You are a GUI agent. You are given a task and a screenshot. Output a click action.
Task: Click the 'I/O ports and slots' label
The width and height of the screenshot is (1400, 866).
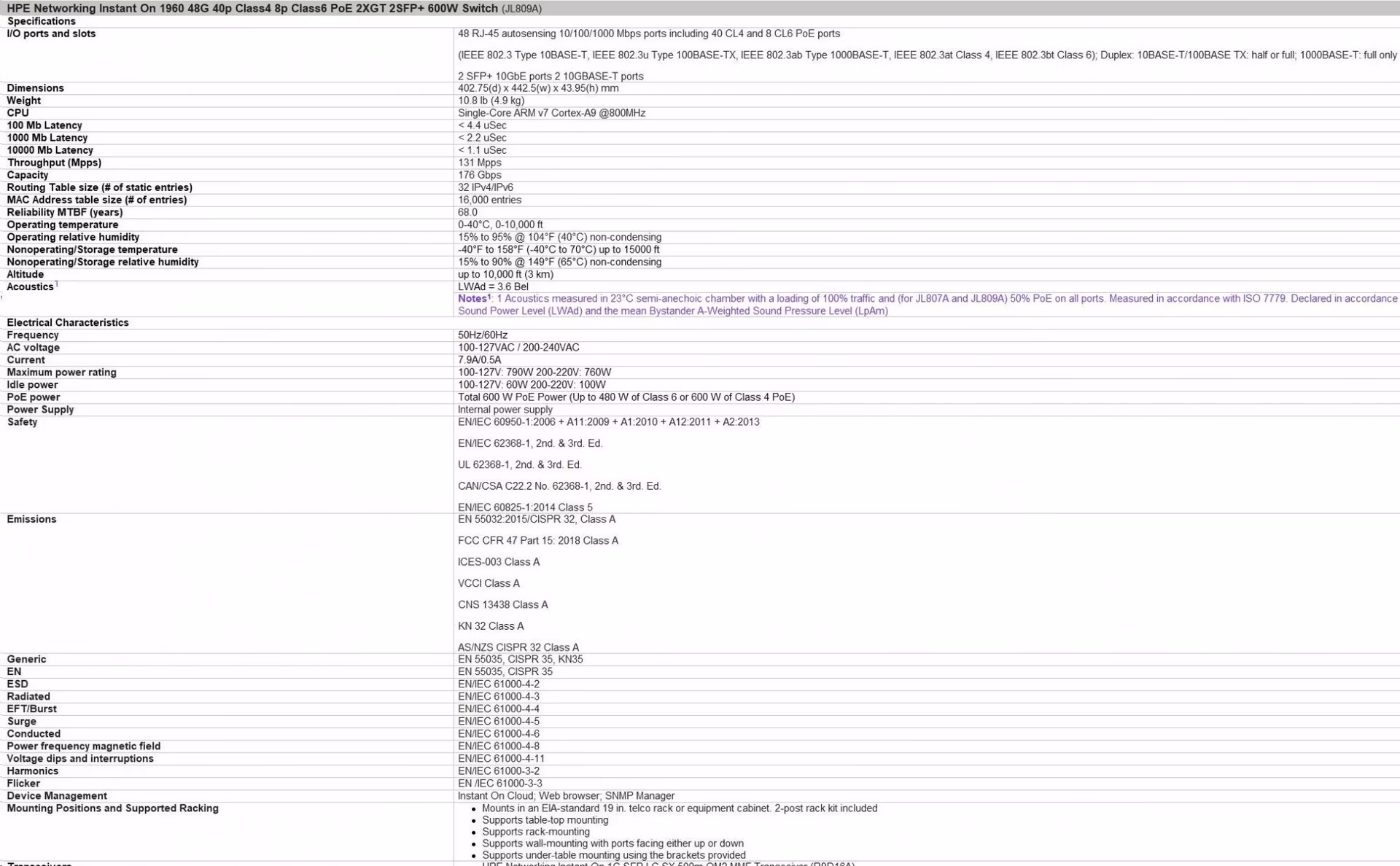pos(51,34)
